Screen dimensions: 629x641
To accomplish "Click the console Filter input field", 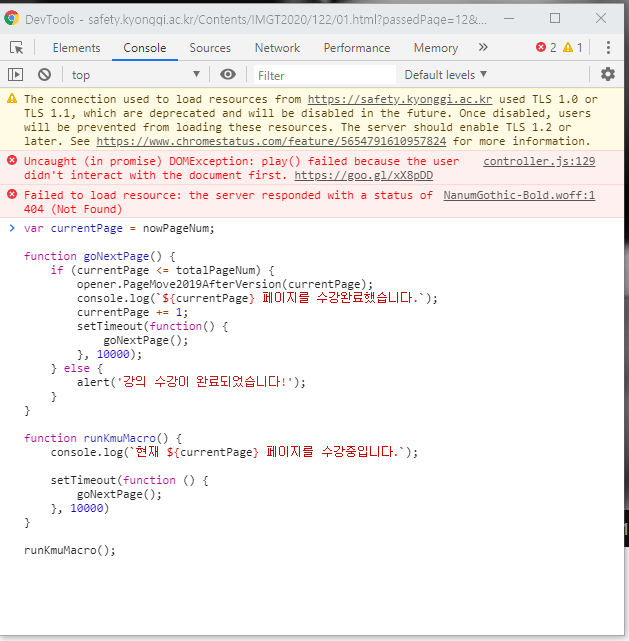I will pos(325,75).
